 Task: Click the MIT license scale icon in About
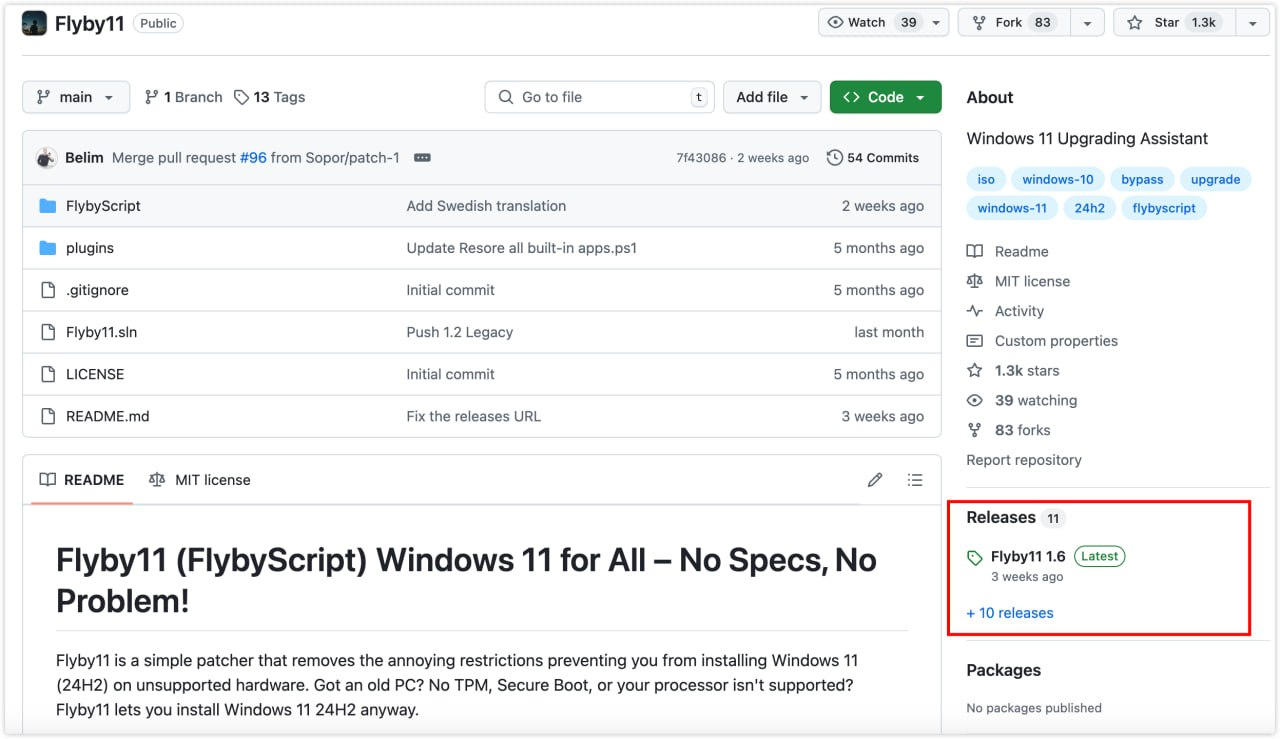pos(975,282)
